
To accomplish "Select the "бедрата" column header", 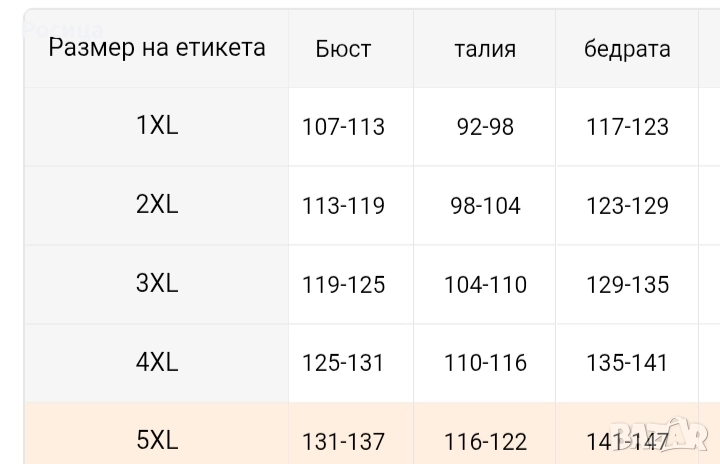I will tap(627, 49).
